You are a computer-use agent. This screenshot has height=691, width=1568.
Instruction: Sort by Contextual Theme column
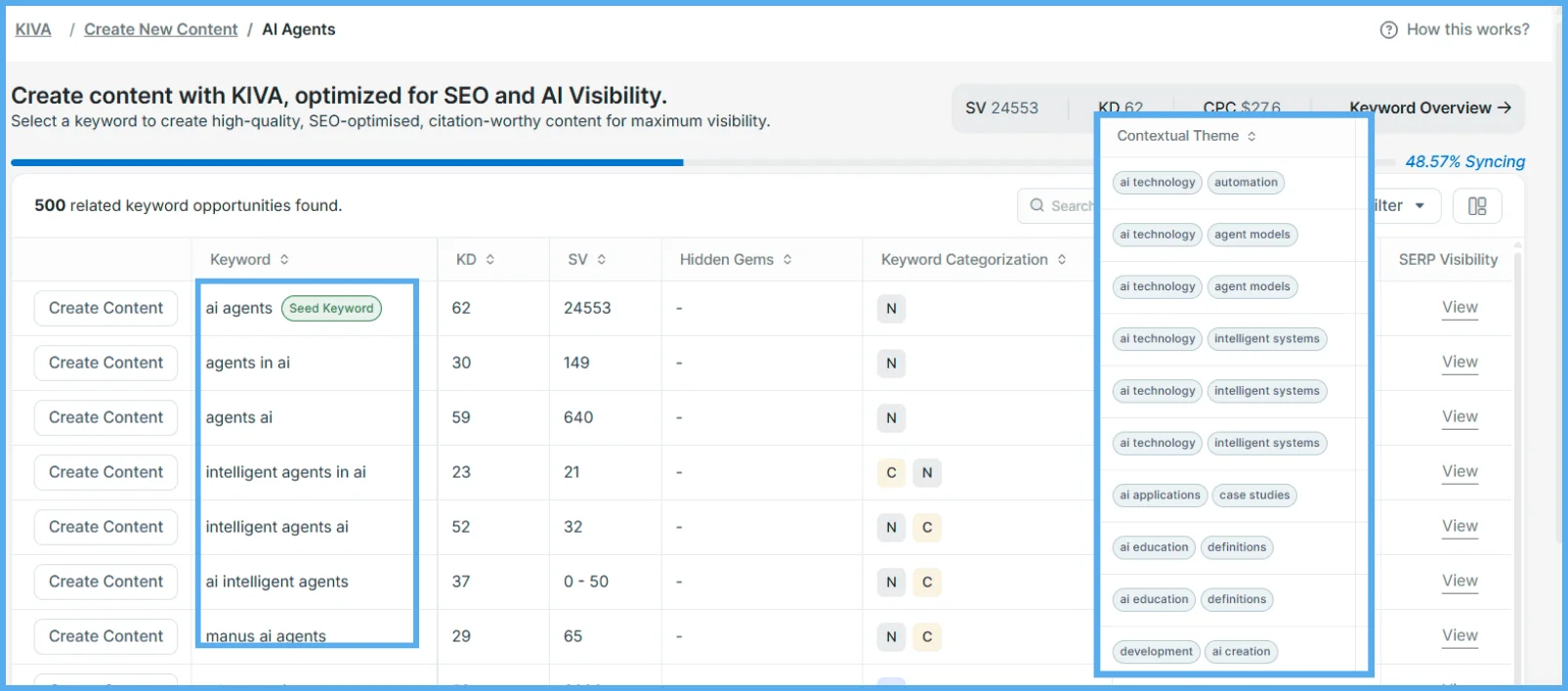[x=1251, y=137]
